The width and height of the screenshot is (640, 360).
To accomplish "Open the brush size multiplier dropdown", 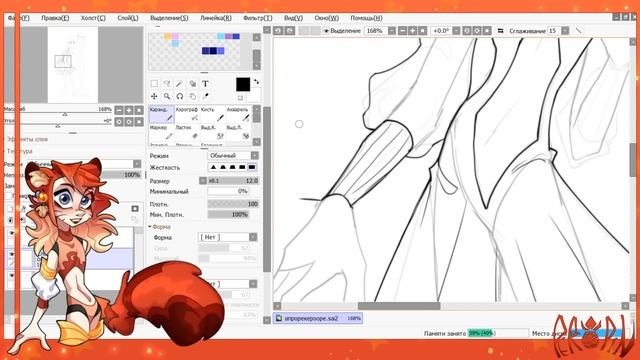I will (x=203, y=180).
